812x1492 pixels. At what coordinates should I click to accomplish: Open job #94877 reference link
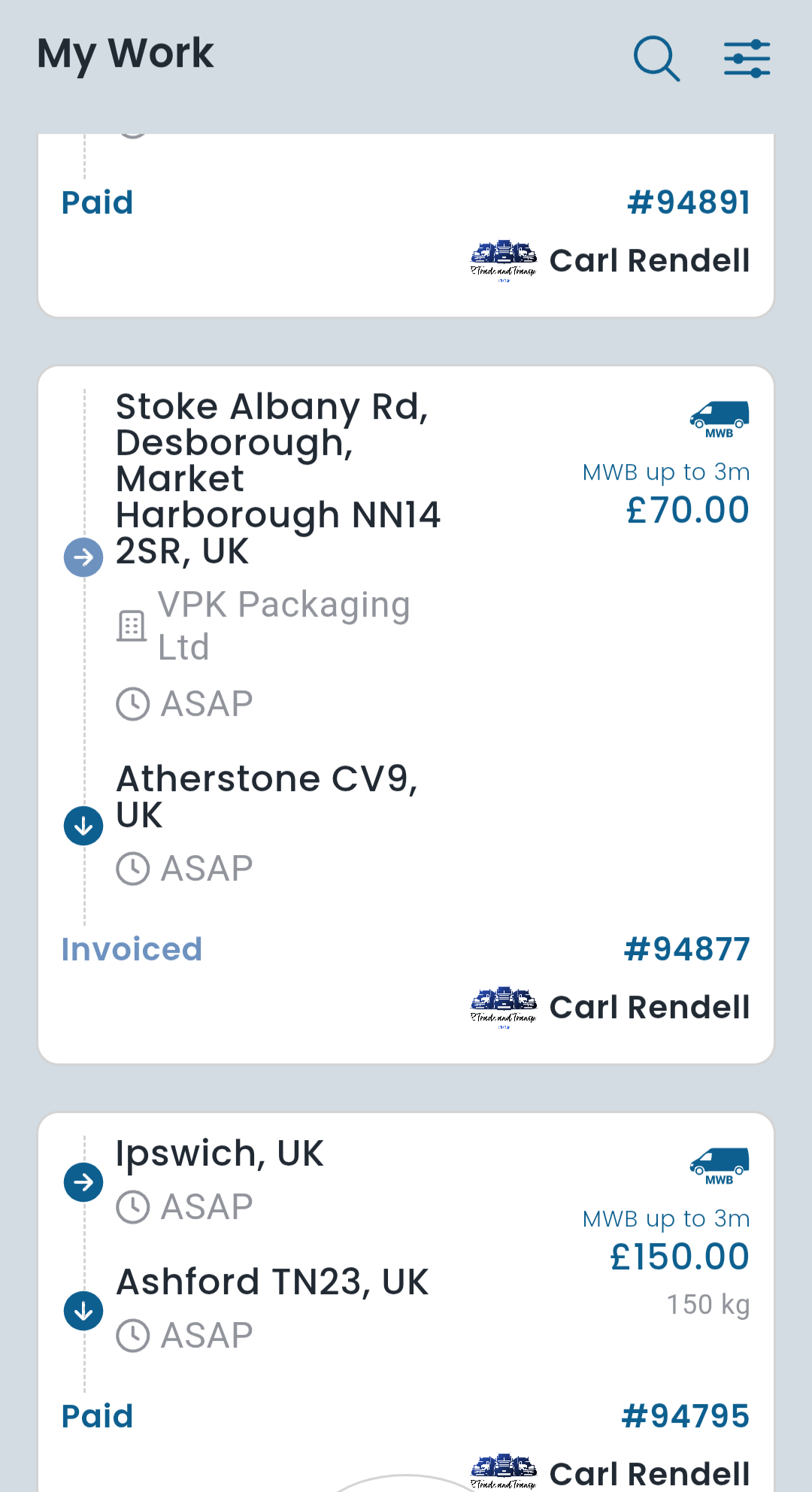click(x=686, y=949)
